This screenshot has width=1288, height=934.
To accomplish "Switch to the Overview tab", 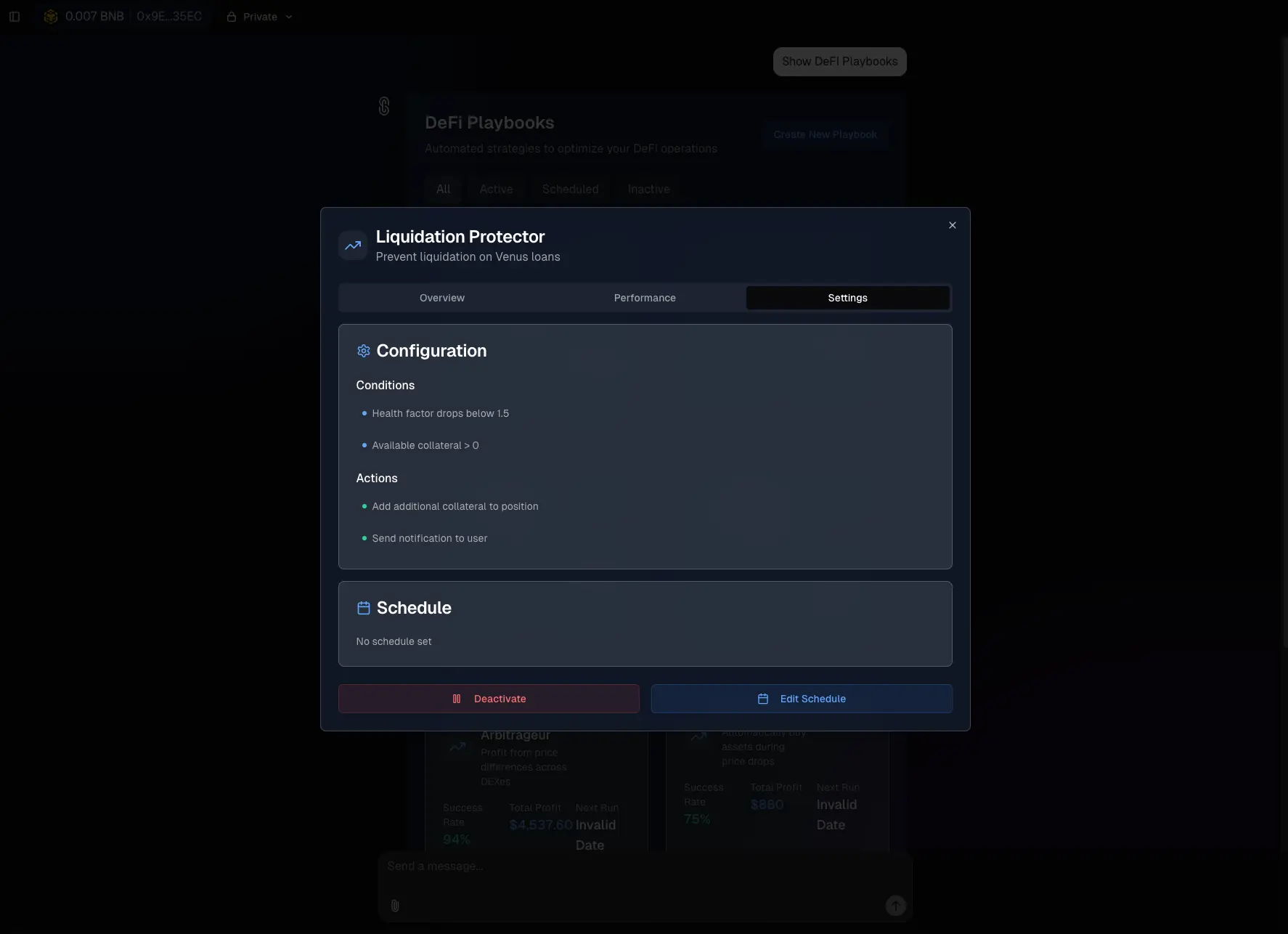I will 442,298.
